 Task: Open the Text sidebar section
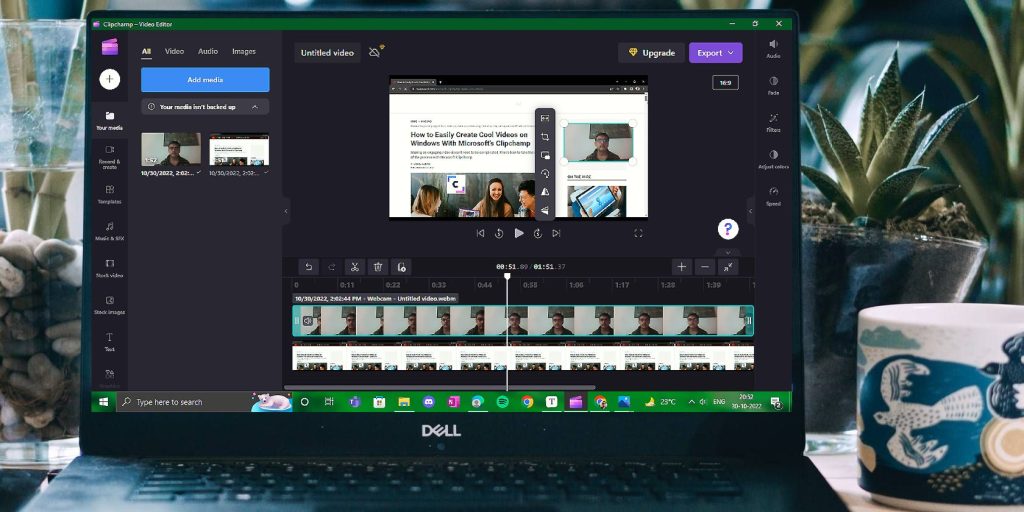(110, 342)
